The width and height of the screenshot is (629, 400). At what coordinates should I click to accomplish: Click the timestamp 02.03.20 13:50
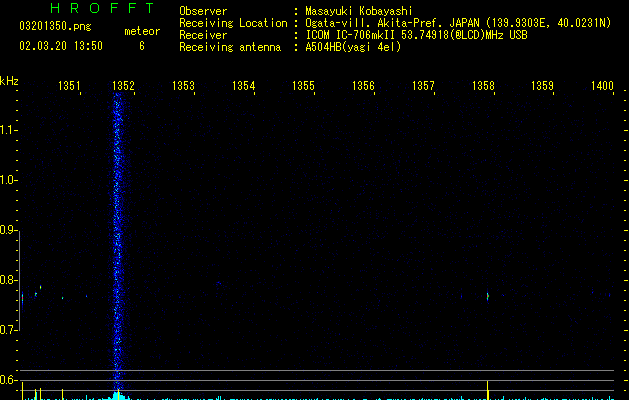(x=61, y=46)
